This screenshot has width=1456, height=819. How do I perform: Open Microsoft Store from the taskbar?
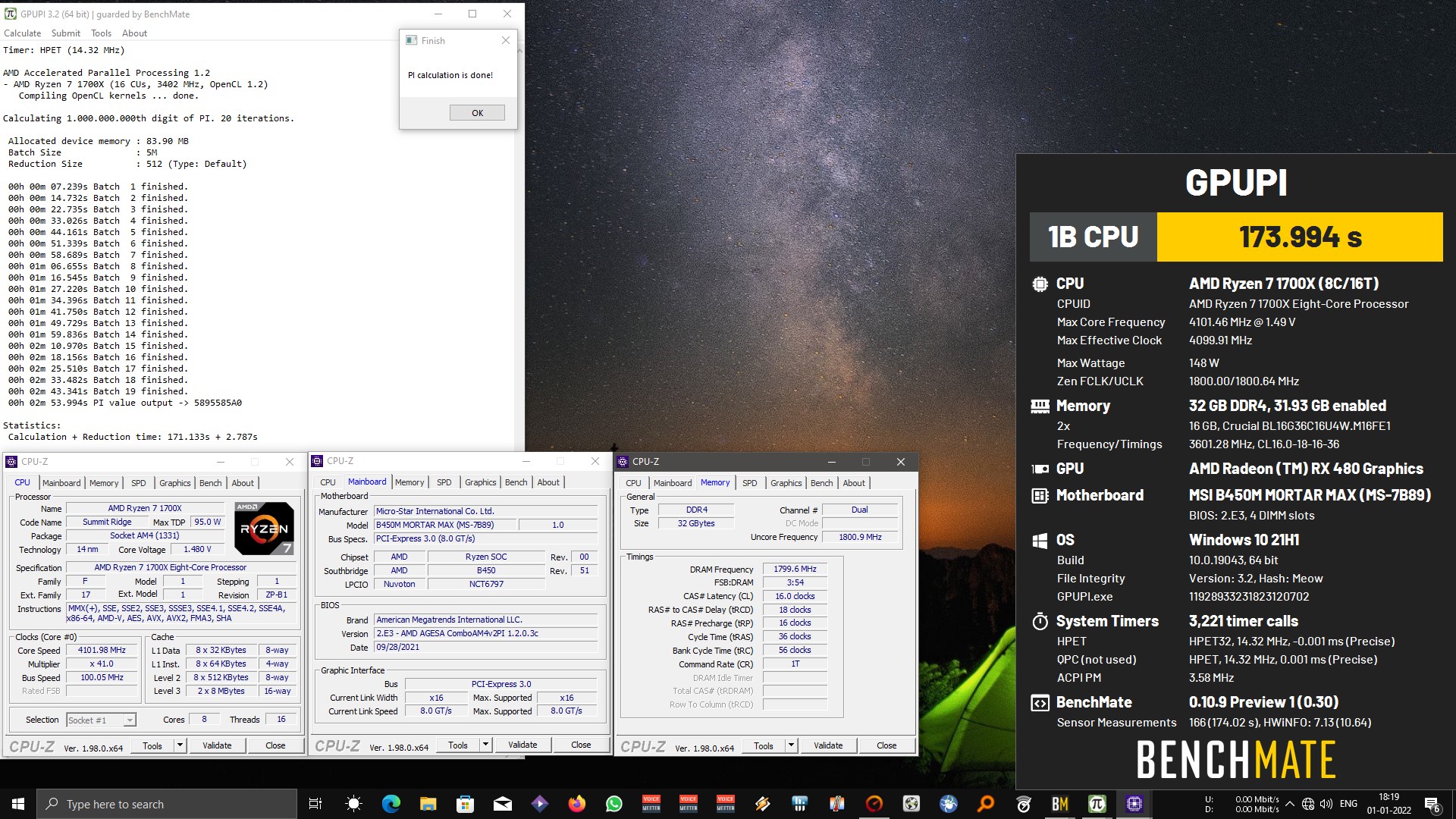[x=465, y=804]
